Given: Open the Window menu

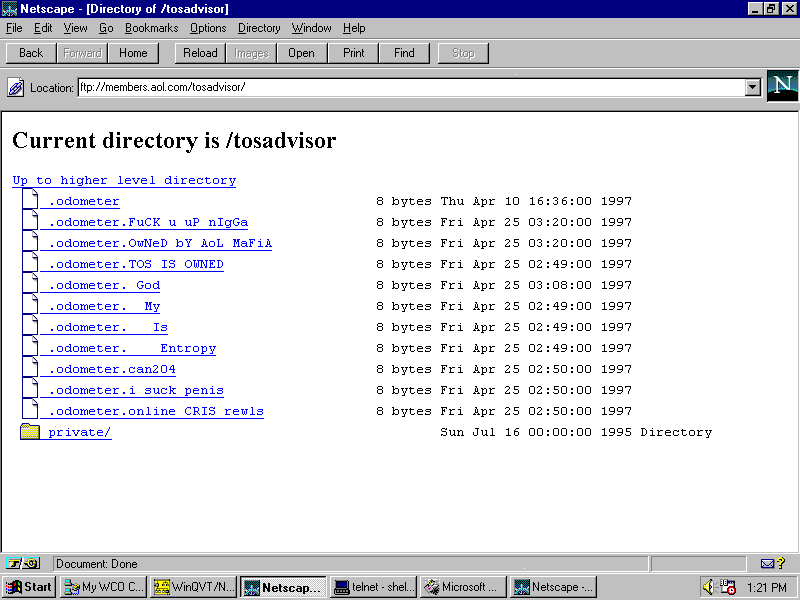Looking at the screenshot, I should [x=311, y=28].
